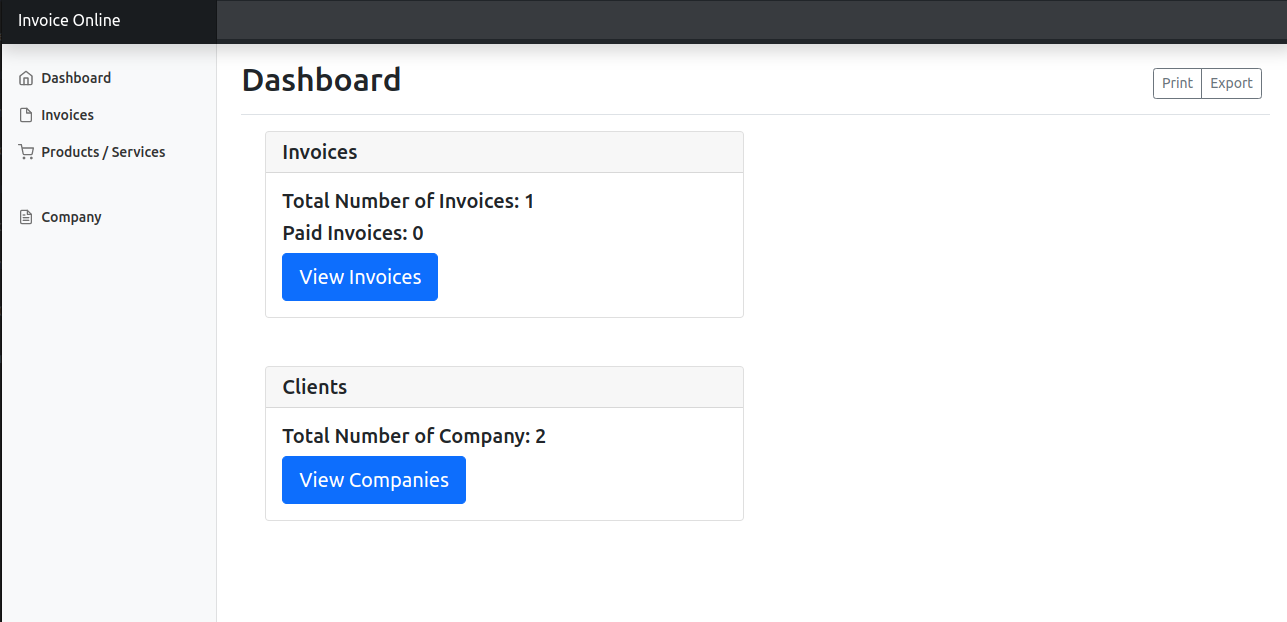Open Products / Services text in sidebar

[x=103, y=152]
